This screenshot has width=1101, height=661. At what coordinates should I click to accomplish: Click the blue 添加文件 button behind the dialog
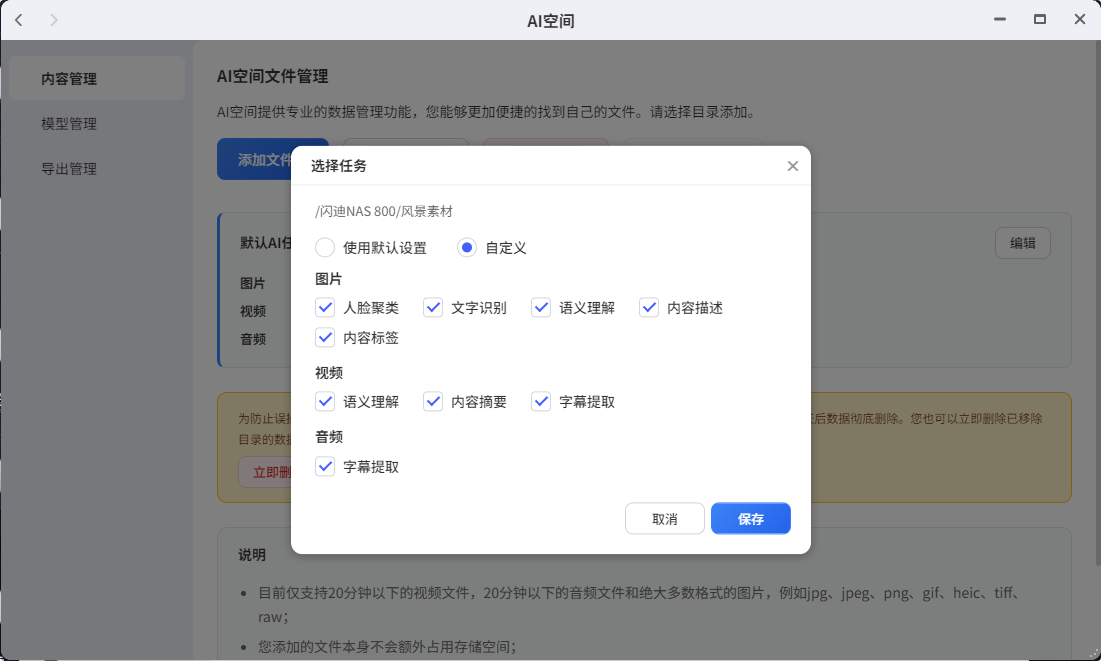(254, 159)
